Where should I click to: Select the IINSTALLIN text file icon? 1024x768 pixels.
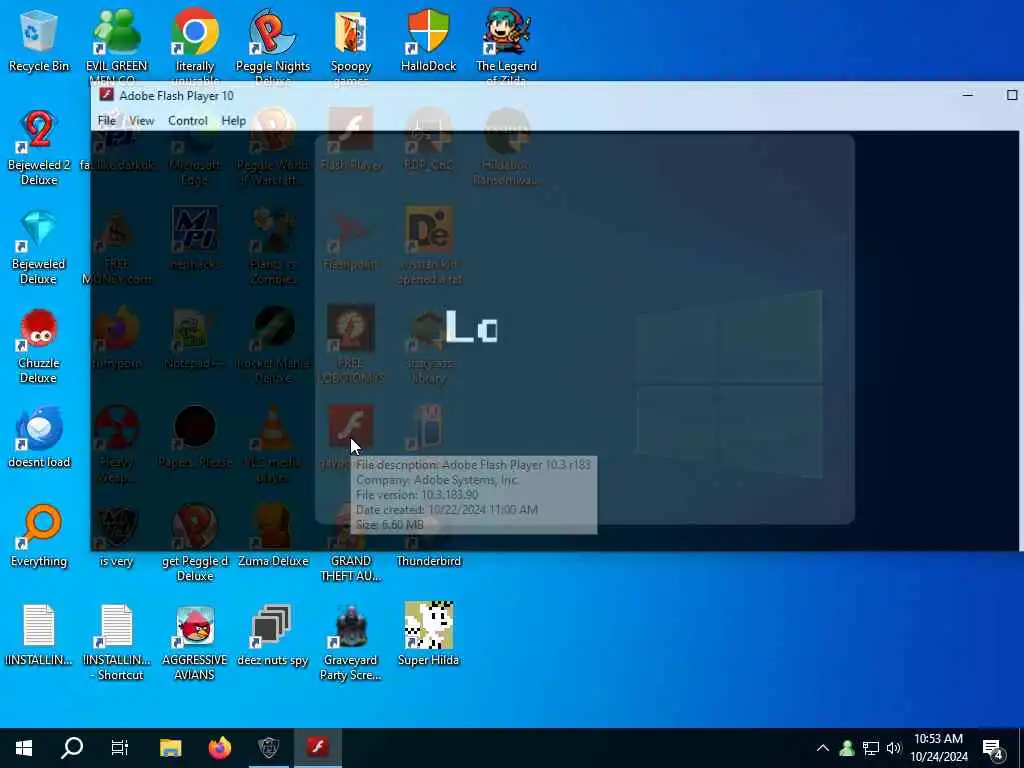[x=39, y=635]
